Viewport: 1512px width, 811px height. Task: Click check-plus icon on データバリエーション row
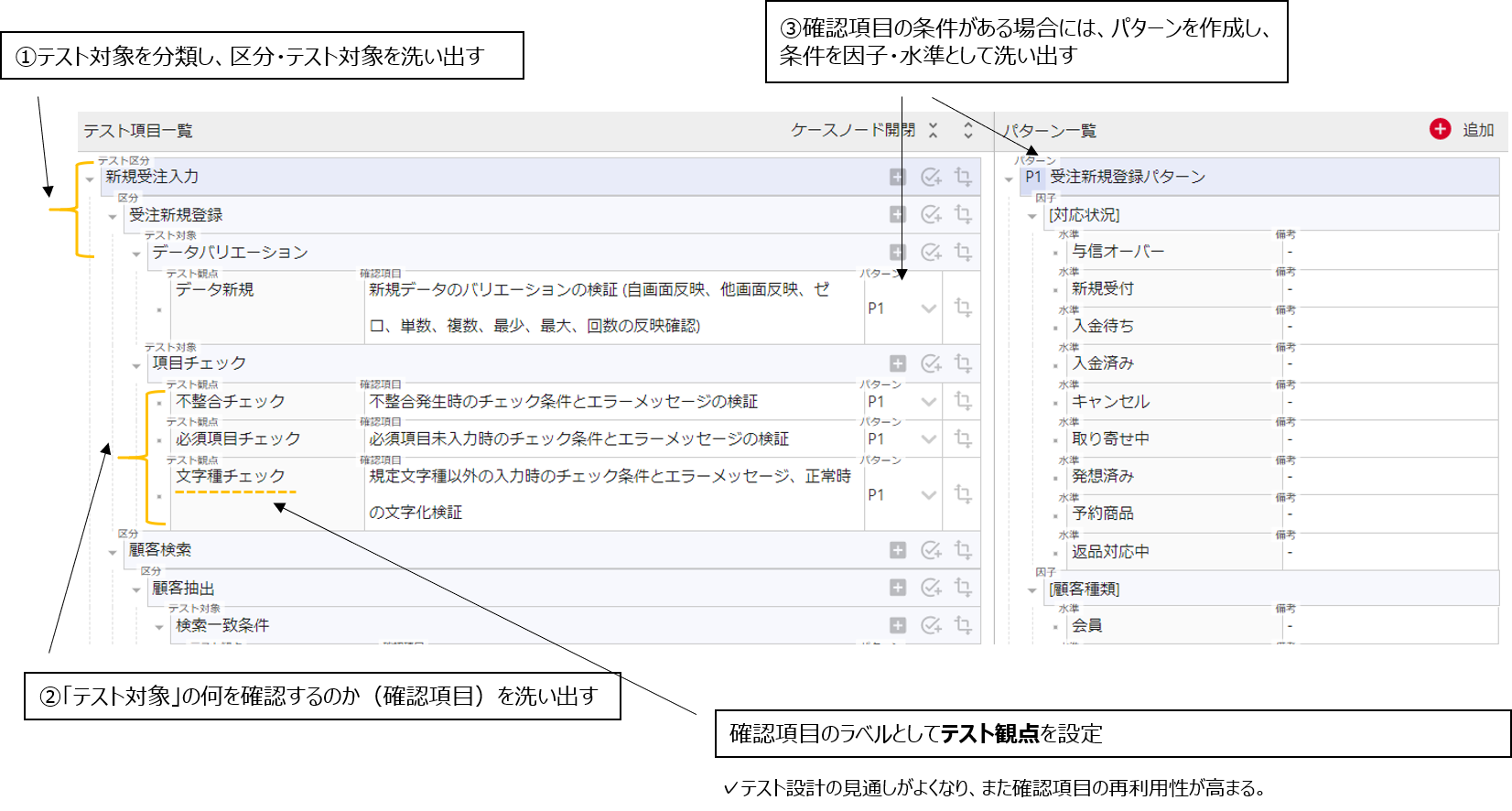(931, 252)
